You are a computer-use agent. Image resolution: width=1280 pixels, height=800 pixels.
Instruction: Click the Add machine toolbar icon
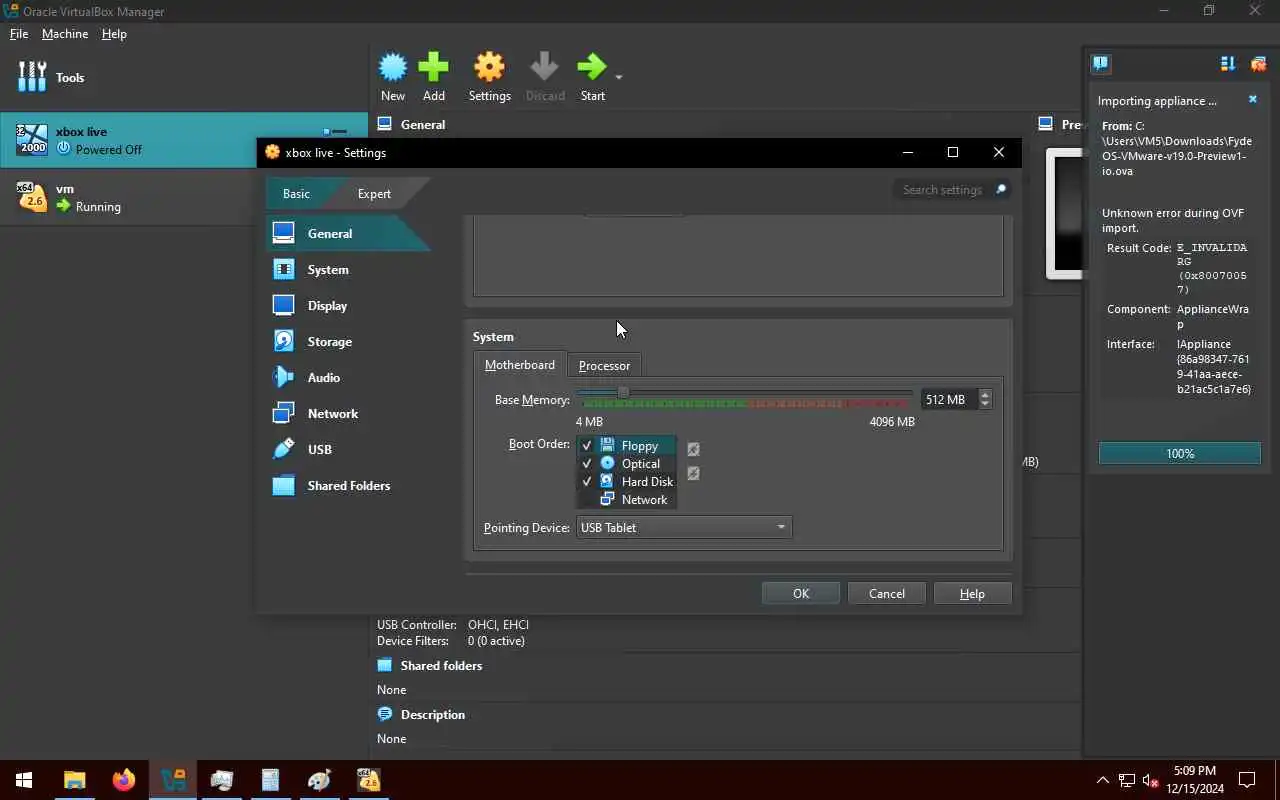coord(433,78)
